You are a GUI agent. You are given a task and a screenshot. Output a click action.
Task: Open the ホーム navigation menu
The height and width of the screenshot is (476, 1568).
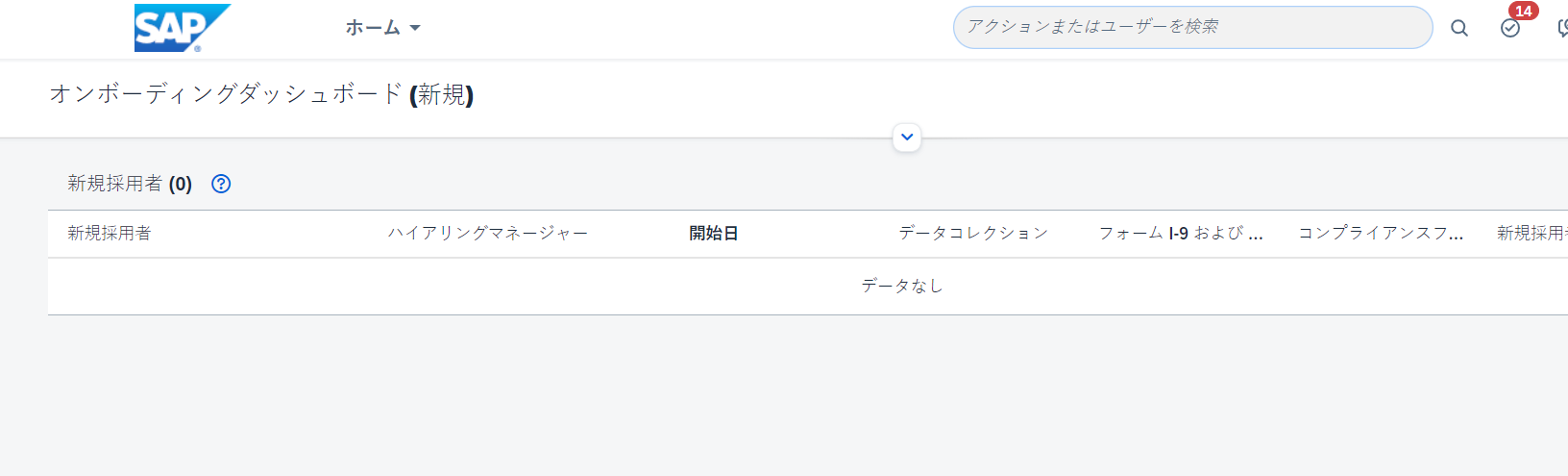click(x=382, y=28)
